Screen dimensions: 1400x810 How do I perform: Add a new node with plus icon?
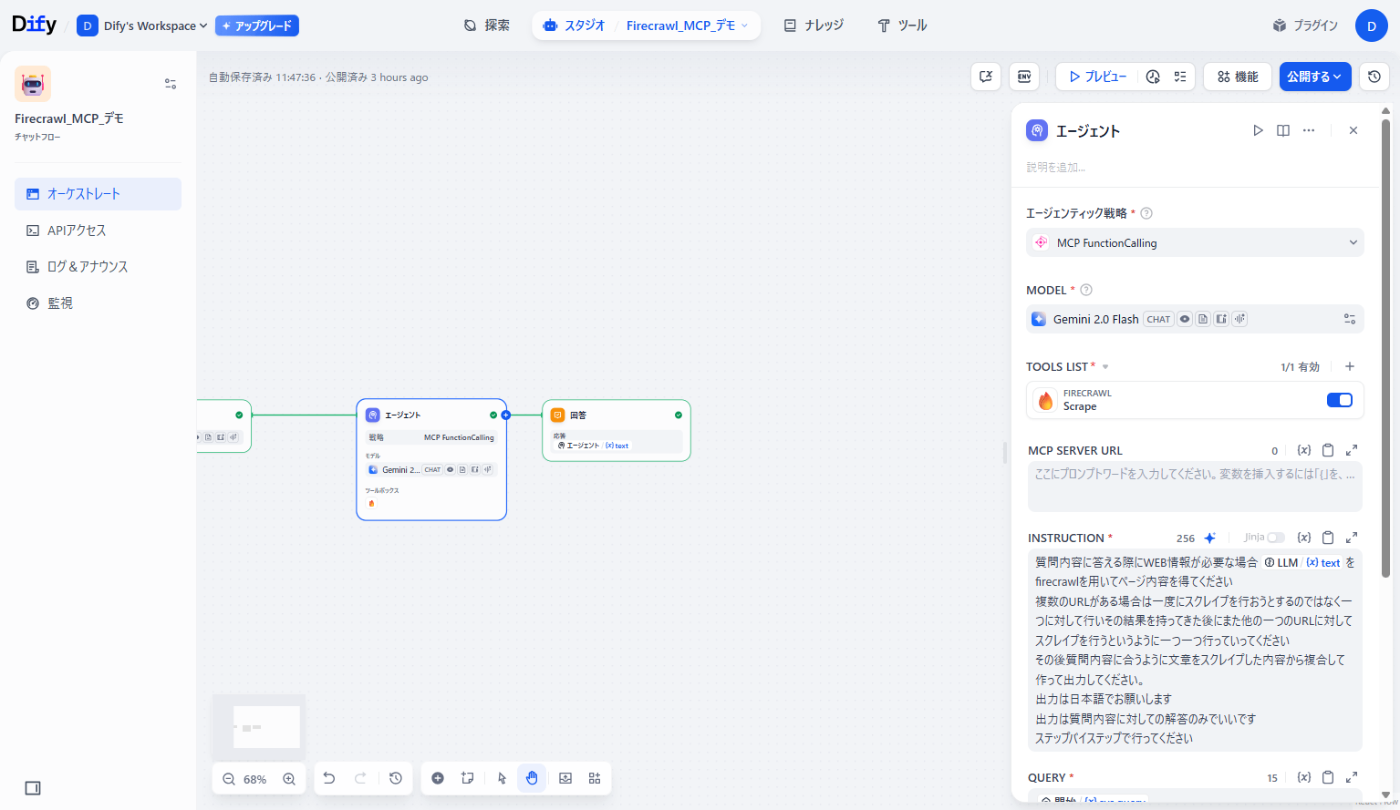pos(438,778)
